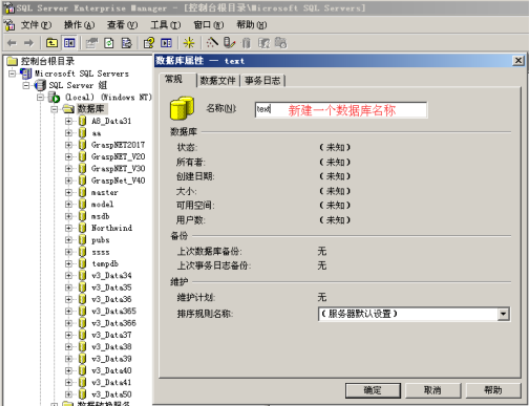This screenshot has width=529, height=407.
Task: Select the tempdb database
Action: [x=105, y=264]
